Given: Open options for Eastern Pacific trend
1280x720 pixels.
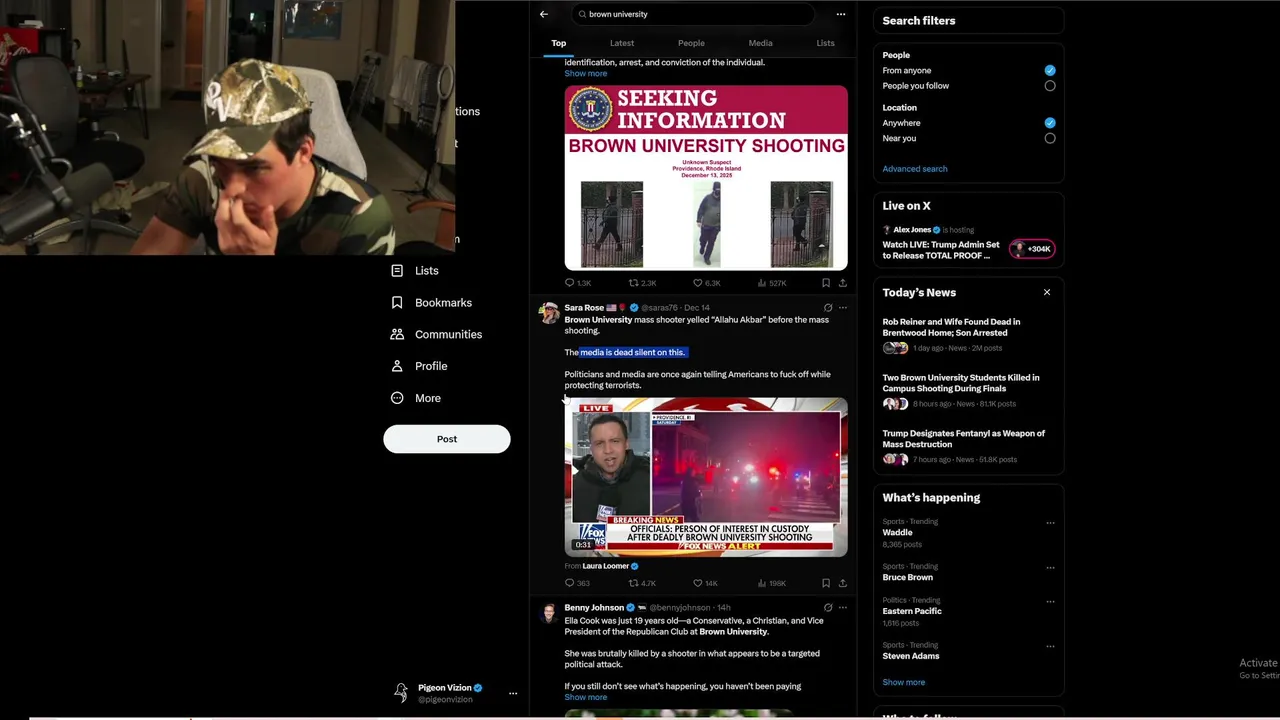Looking at the screenshot, I should (1050, 602).
